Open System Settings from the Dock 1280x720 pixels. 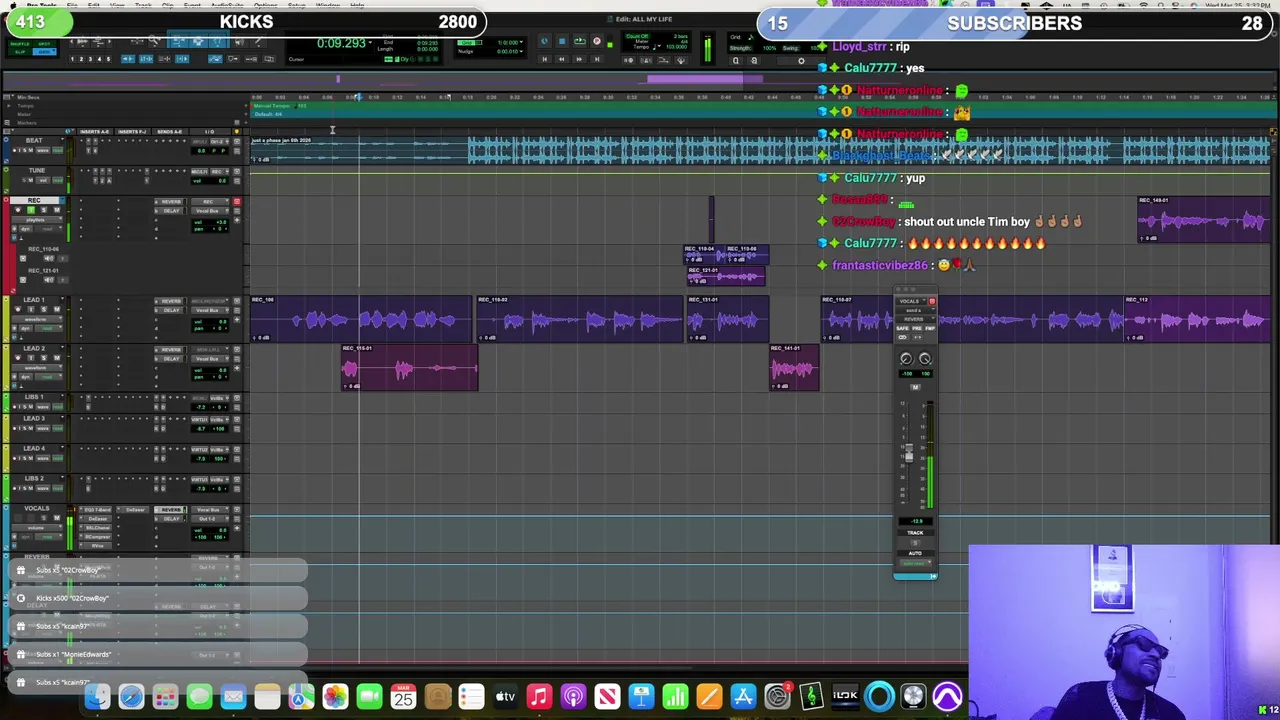tap(777, 696)
